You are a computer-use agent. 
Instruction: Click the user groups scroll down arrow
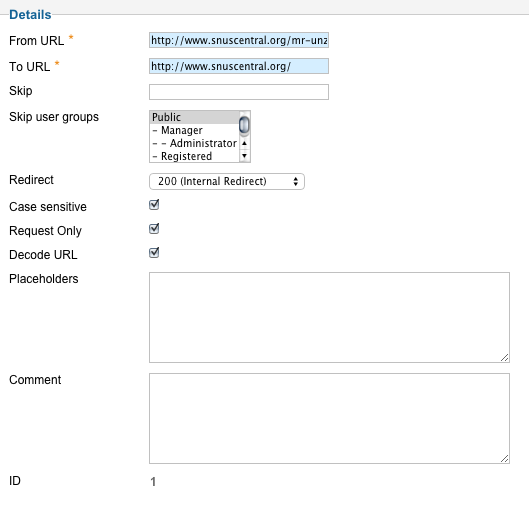click(x=245, y=156)
